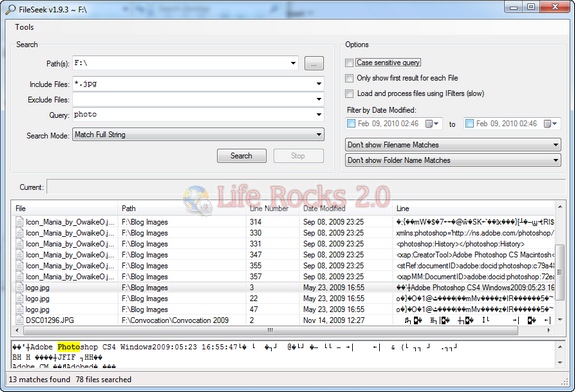The width and height of the screenshot is (575, 392).
Task: Open the Search Mode combo box
Action: point(198,135)
